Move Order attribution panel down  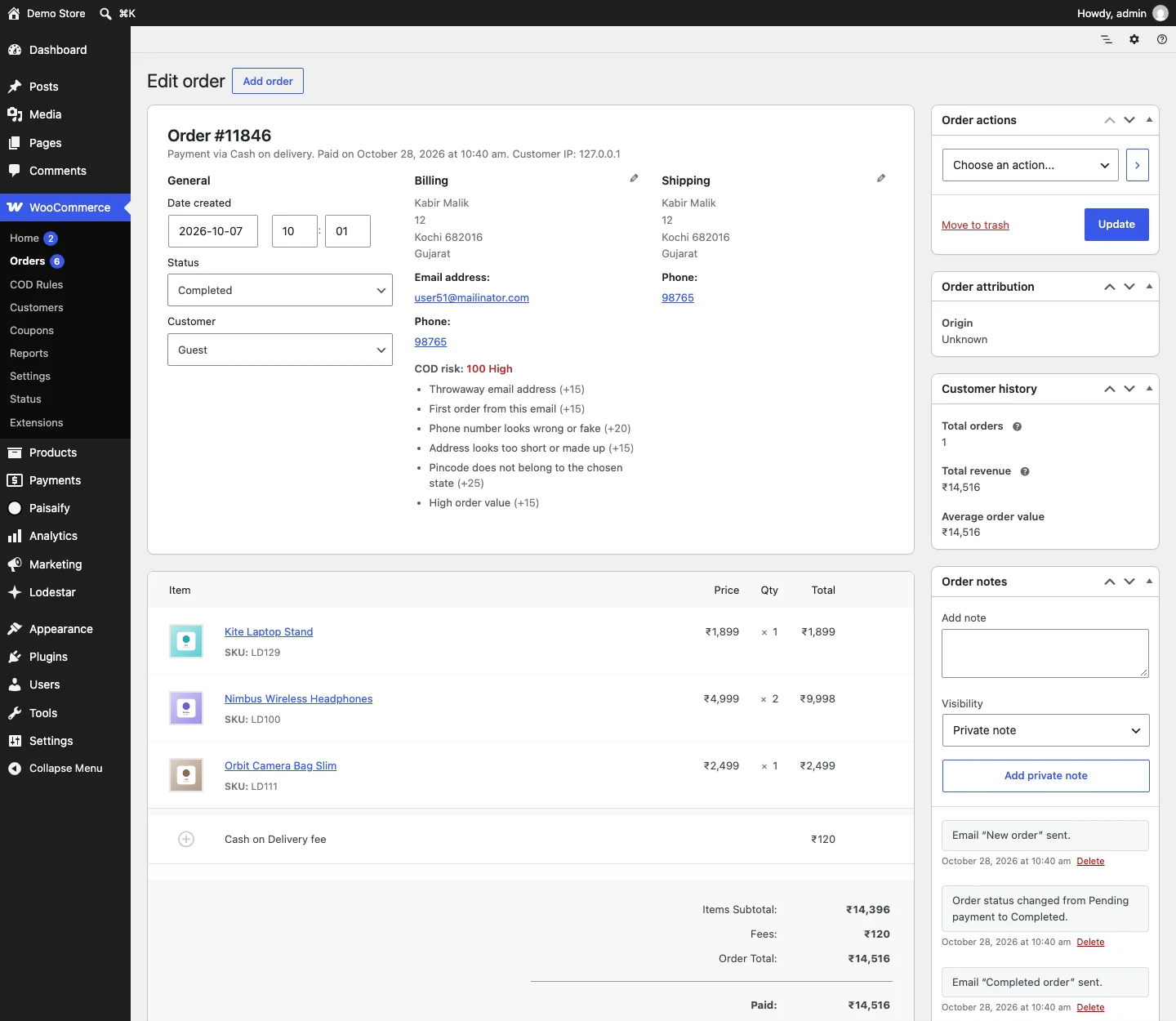(x=1129, y=287)
